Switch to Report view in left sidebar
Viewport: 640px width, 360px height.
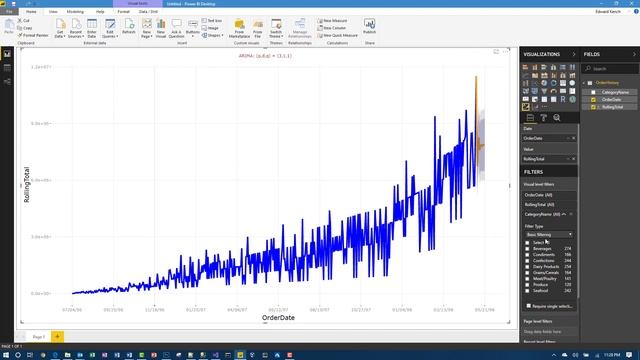pos(7,54)
